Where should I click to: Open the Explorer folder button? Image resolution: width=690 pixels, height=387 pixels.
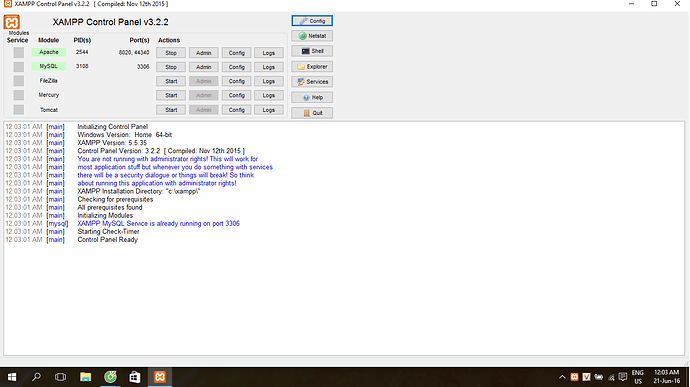312,66
